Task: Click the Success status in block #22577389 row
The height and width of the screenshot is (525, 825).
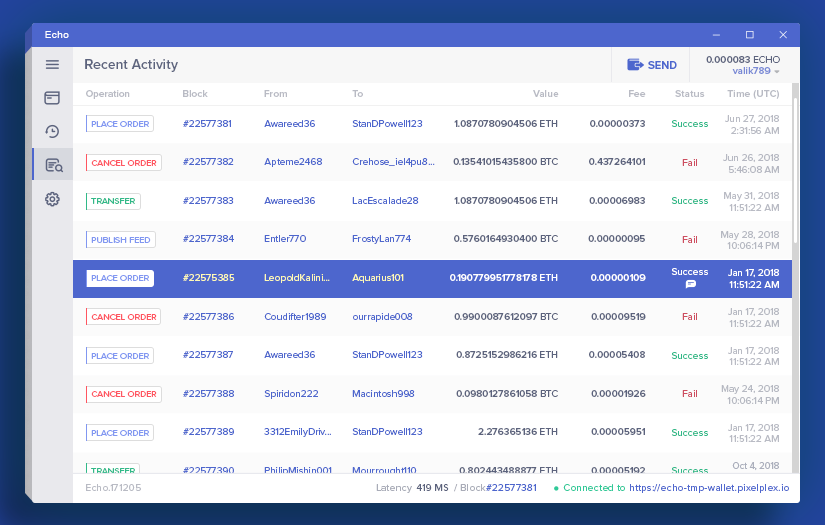Action: (690, 432)
